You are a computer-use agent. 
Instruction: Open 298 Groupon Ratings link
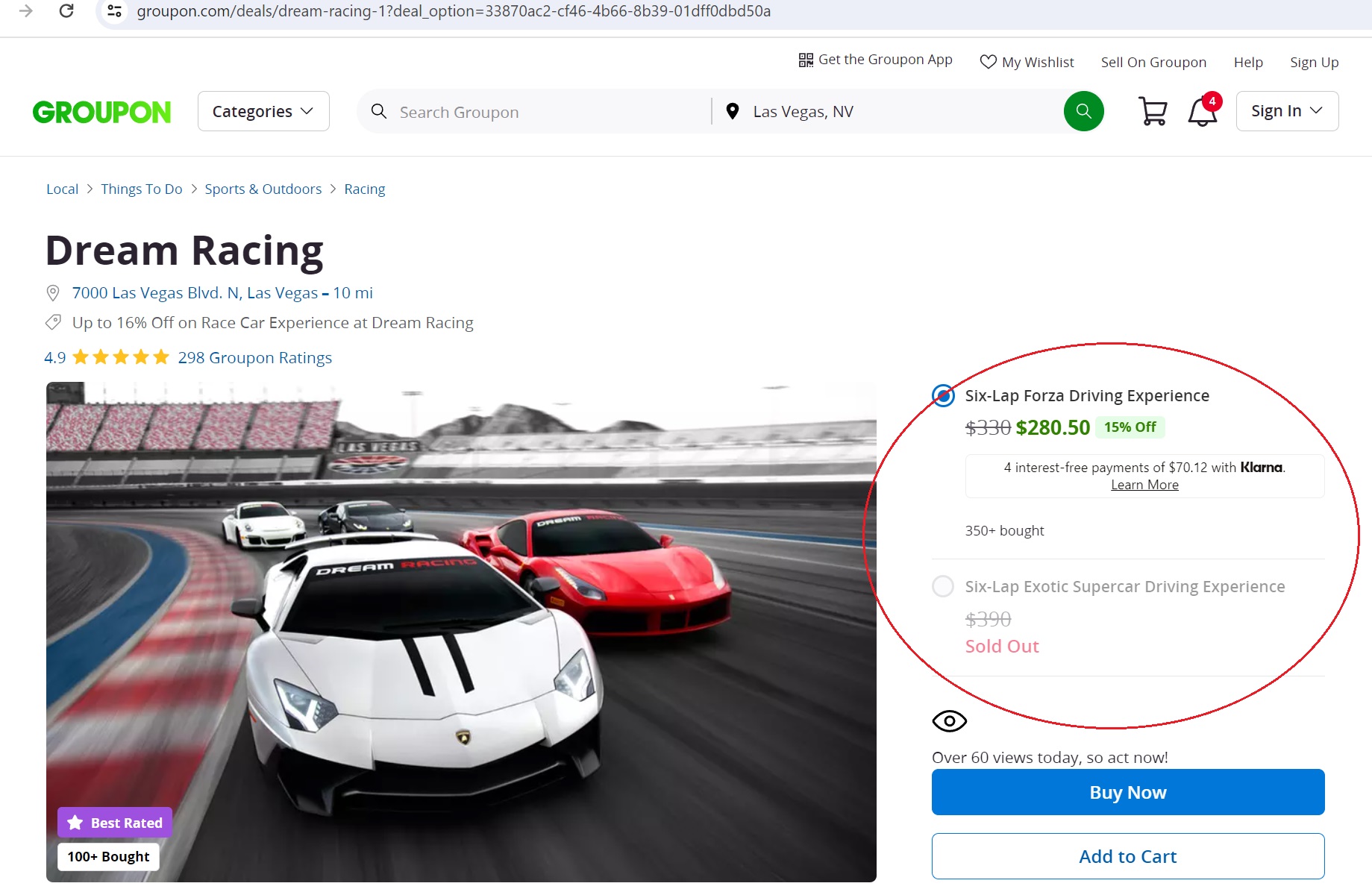pyautogui.click(x=255, y=357)
